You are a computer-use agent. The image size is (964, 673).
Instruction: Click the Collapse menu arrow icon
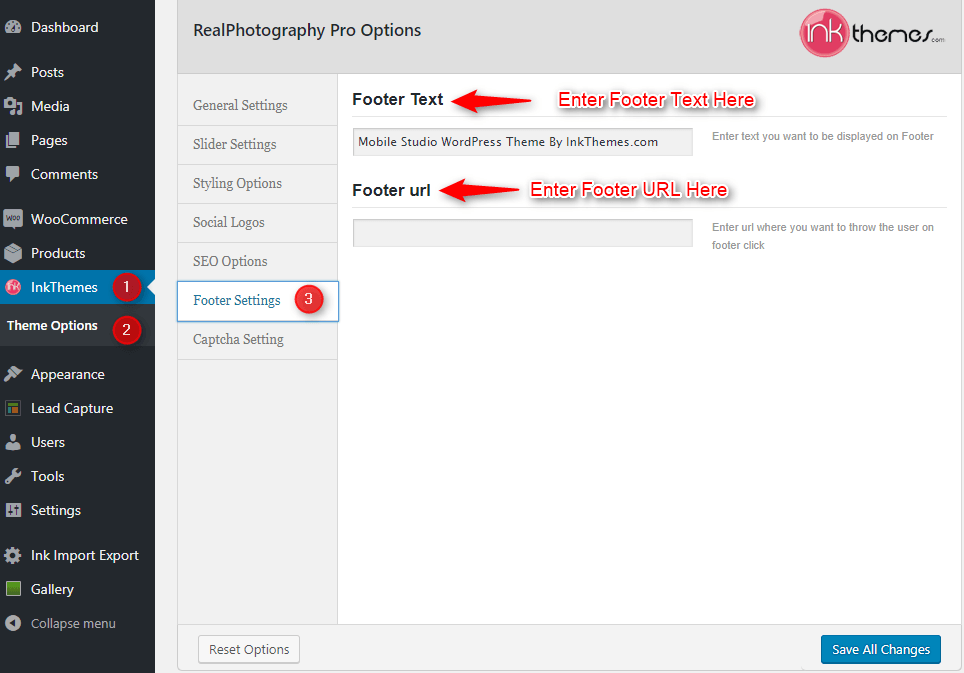(x=13, y=623)
